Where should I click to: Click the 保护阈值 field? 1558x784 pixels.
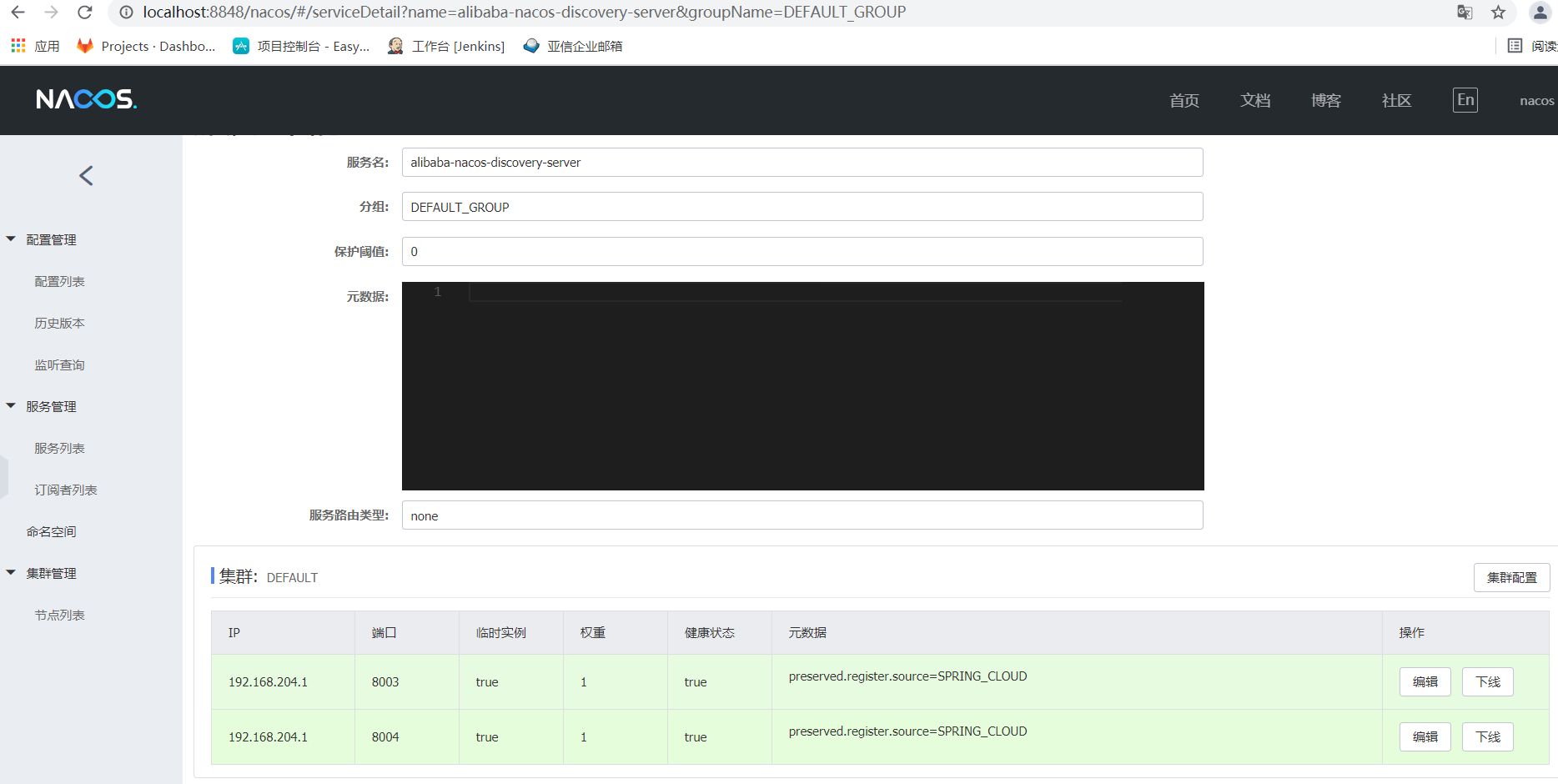pos(802,251)
